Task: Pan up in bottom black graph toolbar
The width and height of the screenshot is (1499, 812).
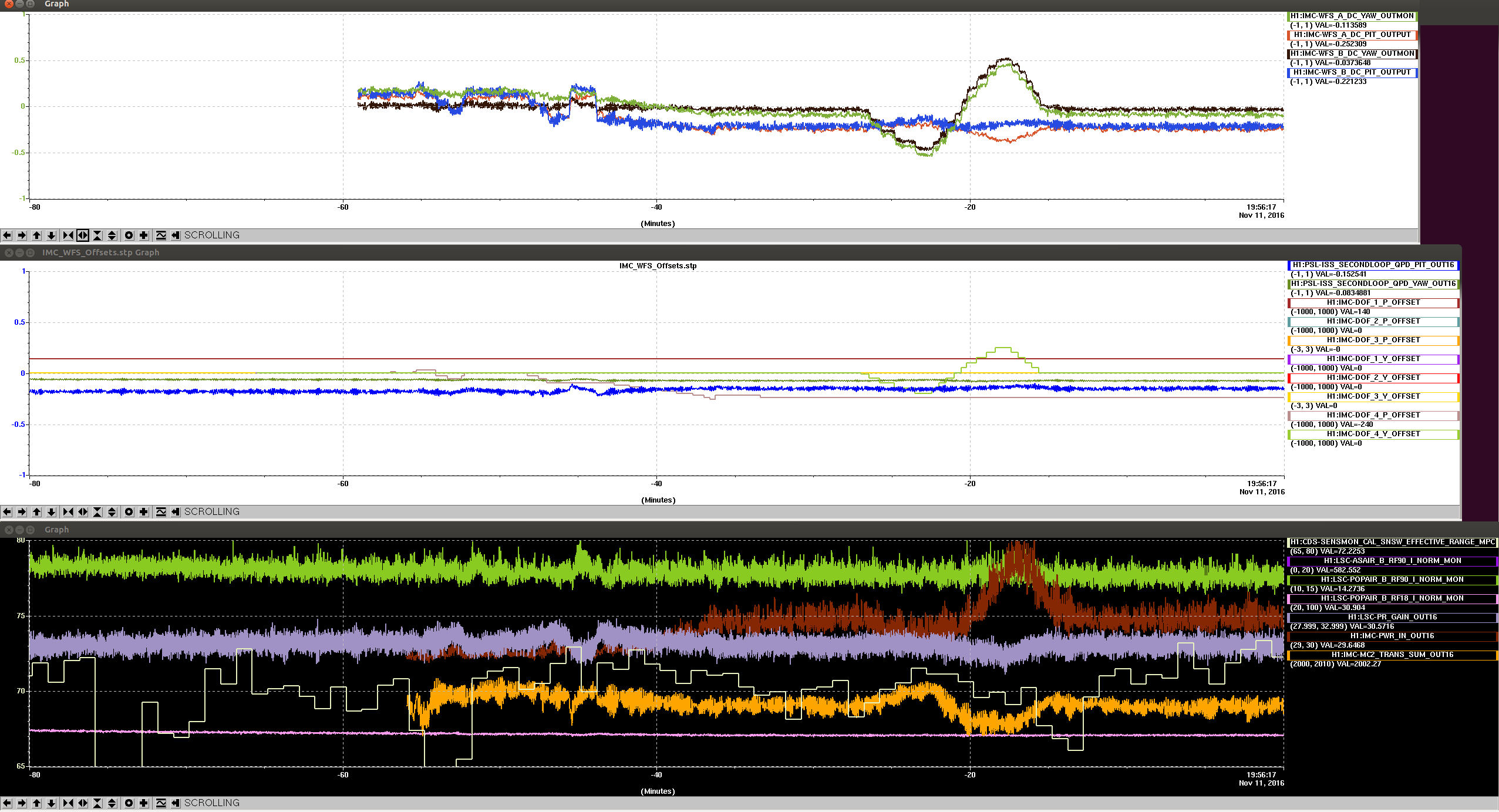Action: tap(36, 803)
